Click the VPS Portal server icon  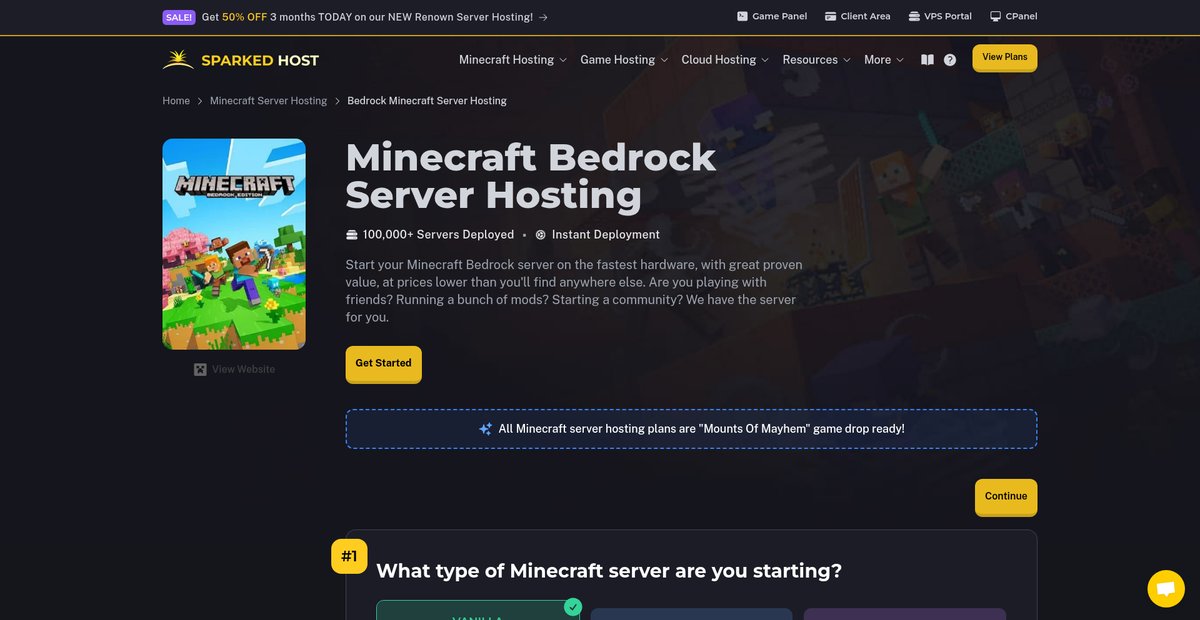[x=914, y=16]
